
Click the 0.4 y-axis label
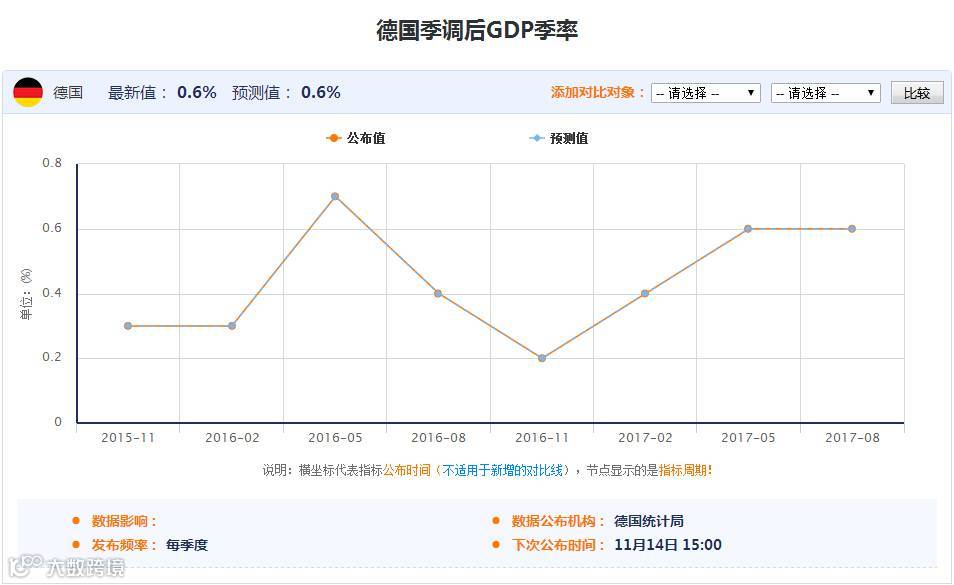click(x=52, y=293)
